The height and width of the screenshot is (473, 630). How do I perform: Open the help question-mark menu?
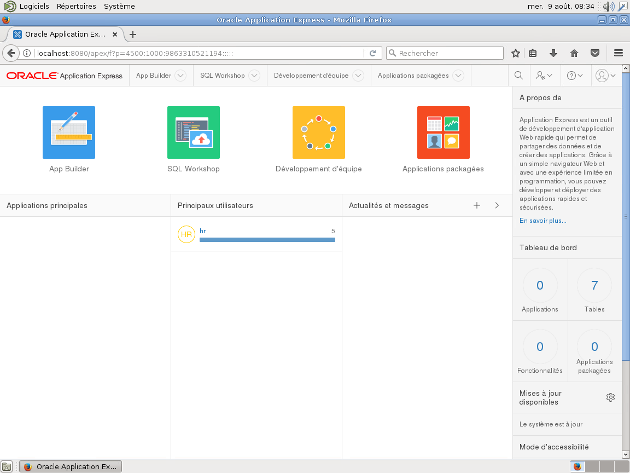click(x=575, y=75)
